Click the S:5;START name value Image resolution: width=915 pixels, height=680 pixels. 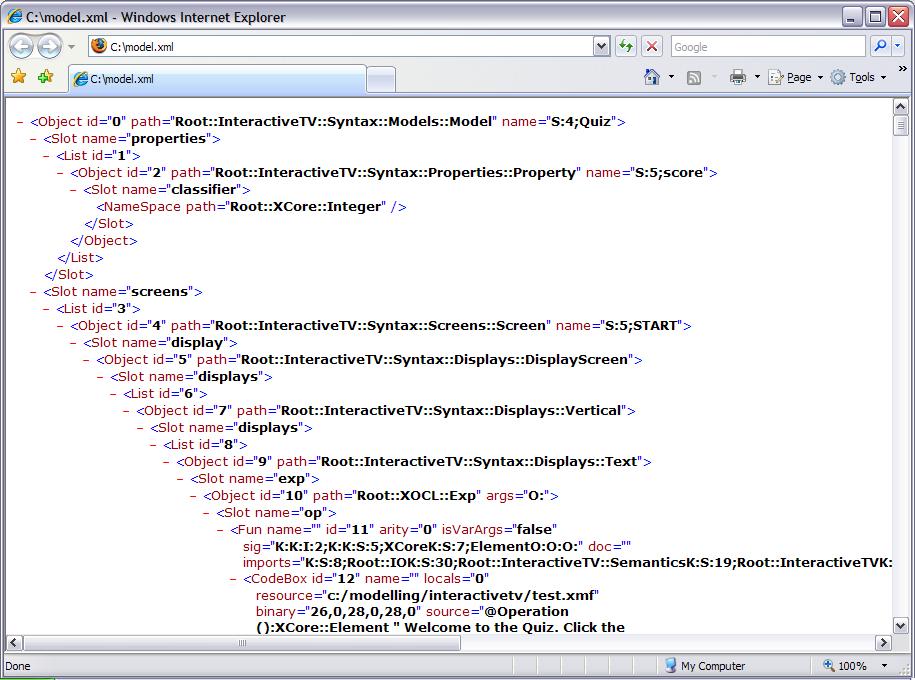coord(641,326)
